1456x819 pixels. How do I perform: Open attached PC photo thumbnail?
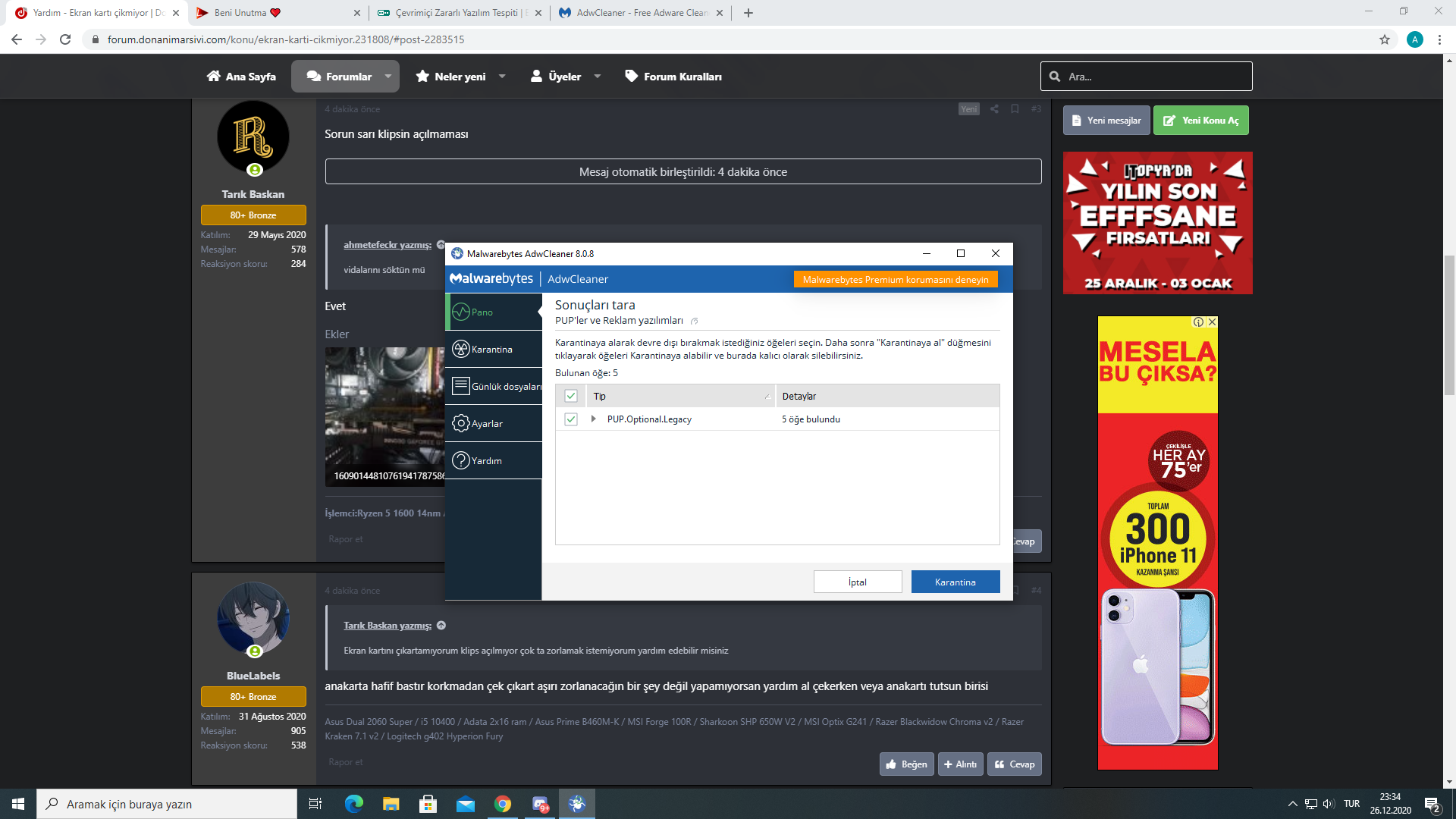(385, 416)
